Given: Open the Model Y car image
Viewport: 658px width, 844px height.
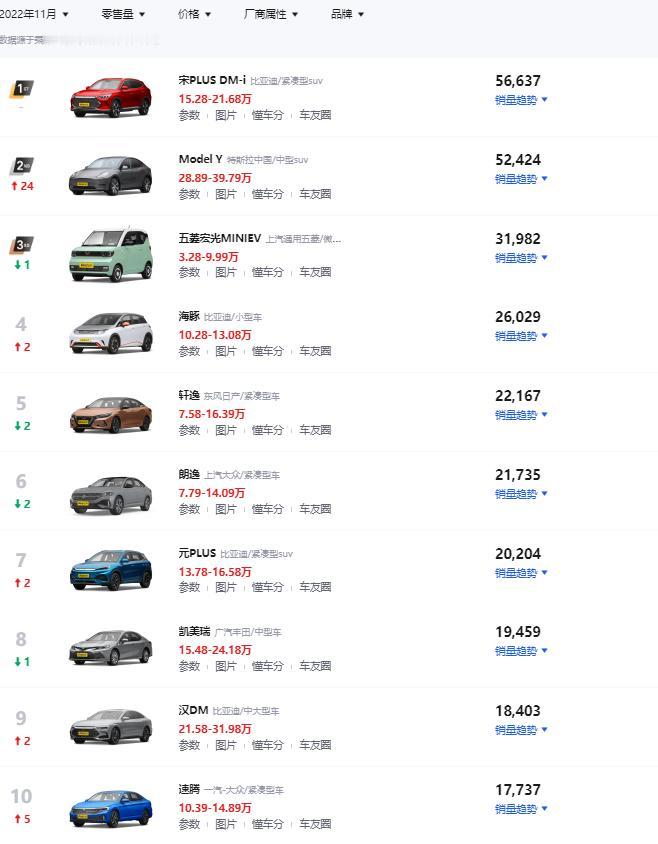Looking at the screenshot, I should coord(110,176).
